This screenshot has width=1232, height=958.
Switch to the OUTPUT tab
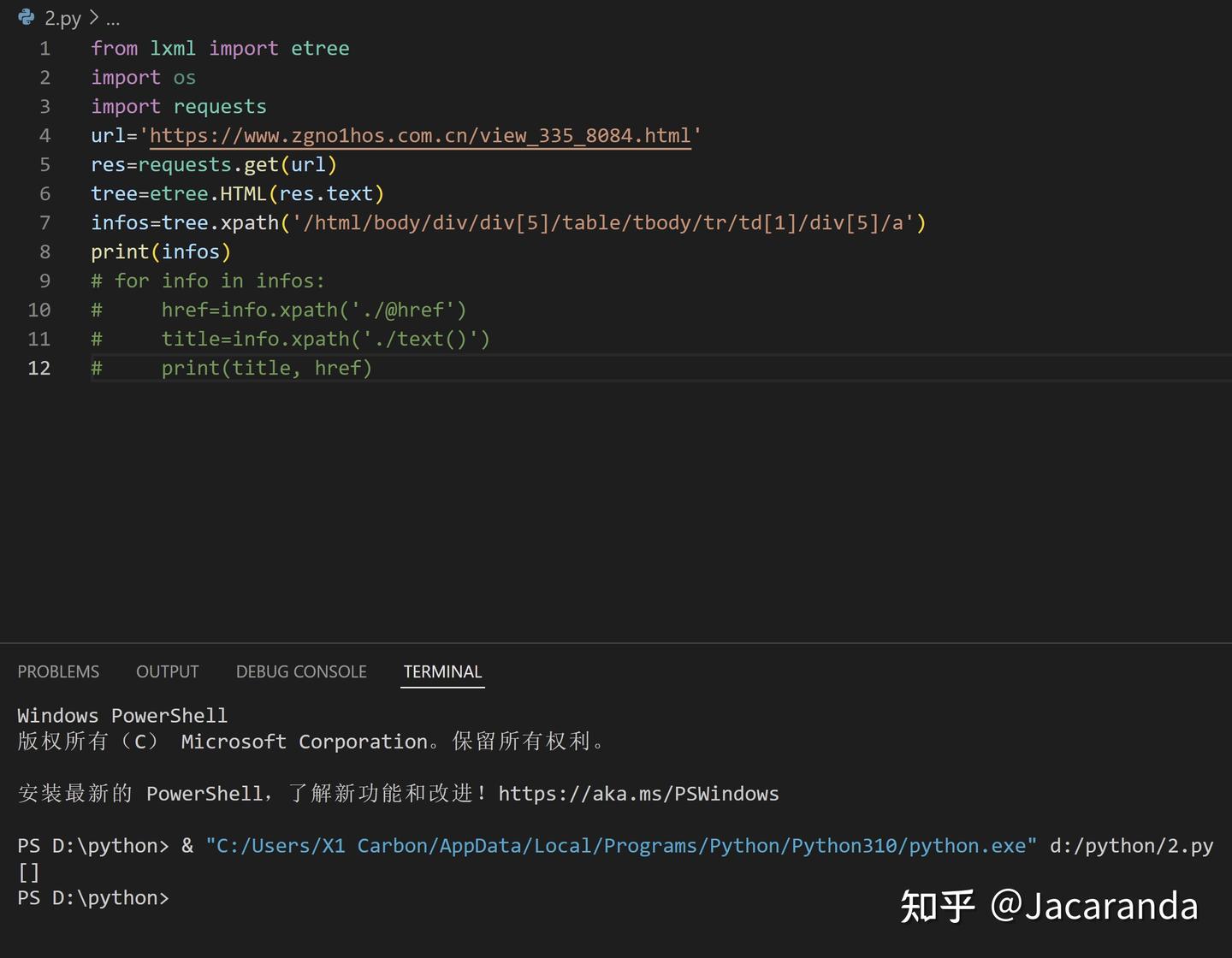click(167, 671)
